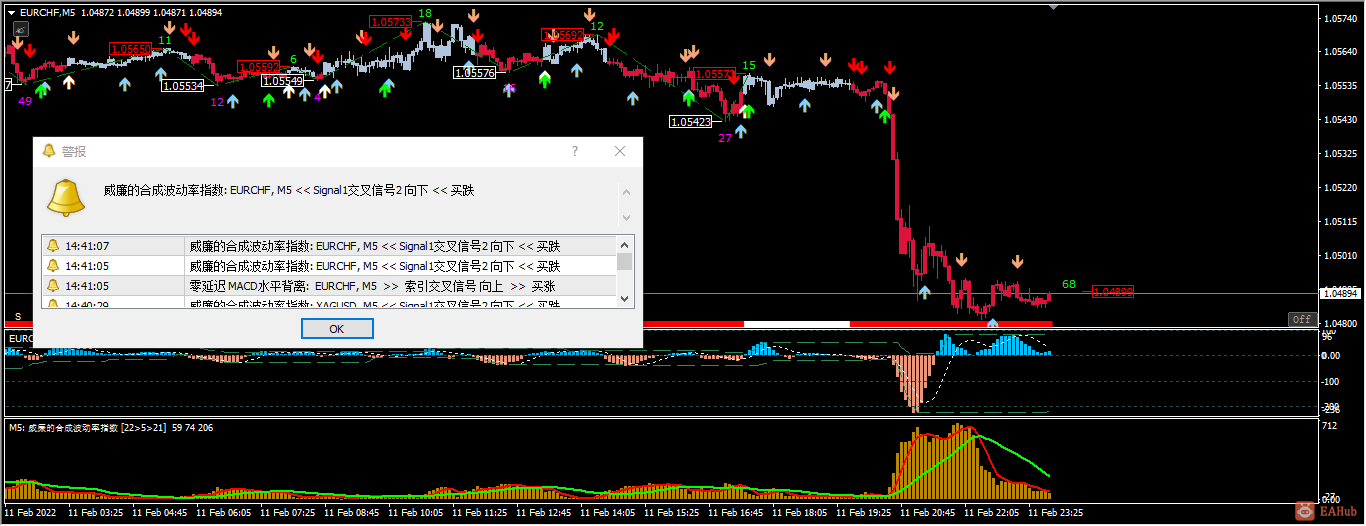Image resolution: width=1366 pixels, height=526 pixels.
Task: Click the bell icon beside the MACD alert row
Action: [52, 285]
